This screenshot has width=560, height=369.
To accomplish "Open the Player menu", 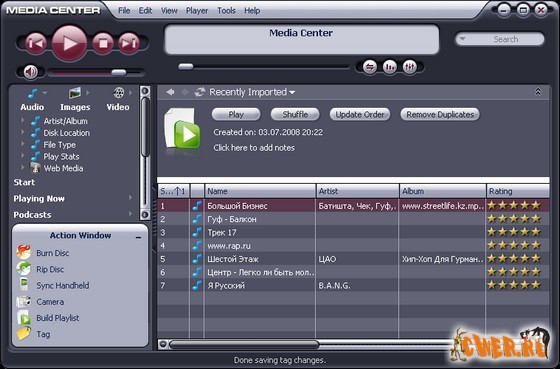I will (197, 11).
